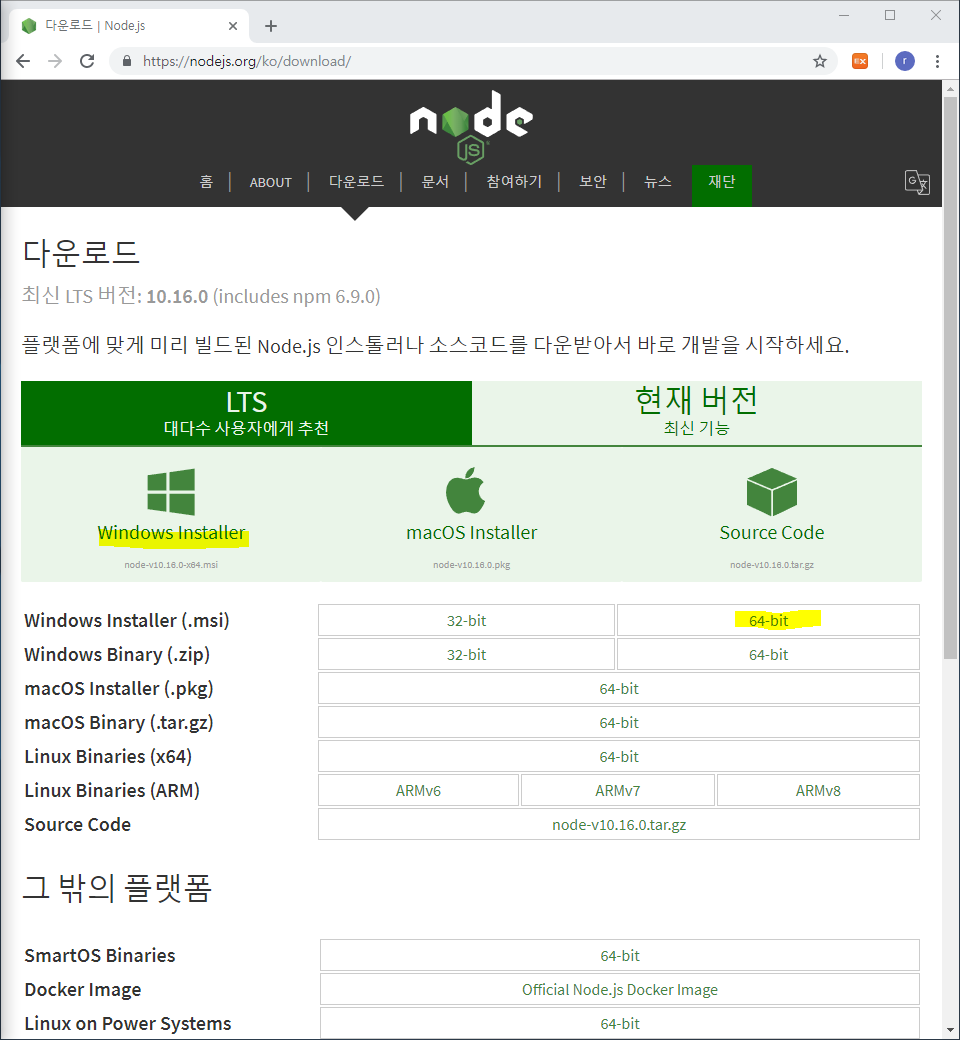The width and height of the screenshot is (960, 1040).
Task: Click the Linux Binaries (ARM) row label
Action: pyautogui.click(x=112, y=790)
